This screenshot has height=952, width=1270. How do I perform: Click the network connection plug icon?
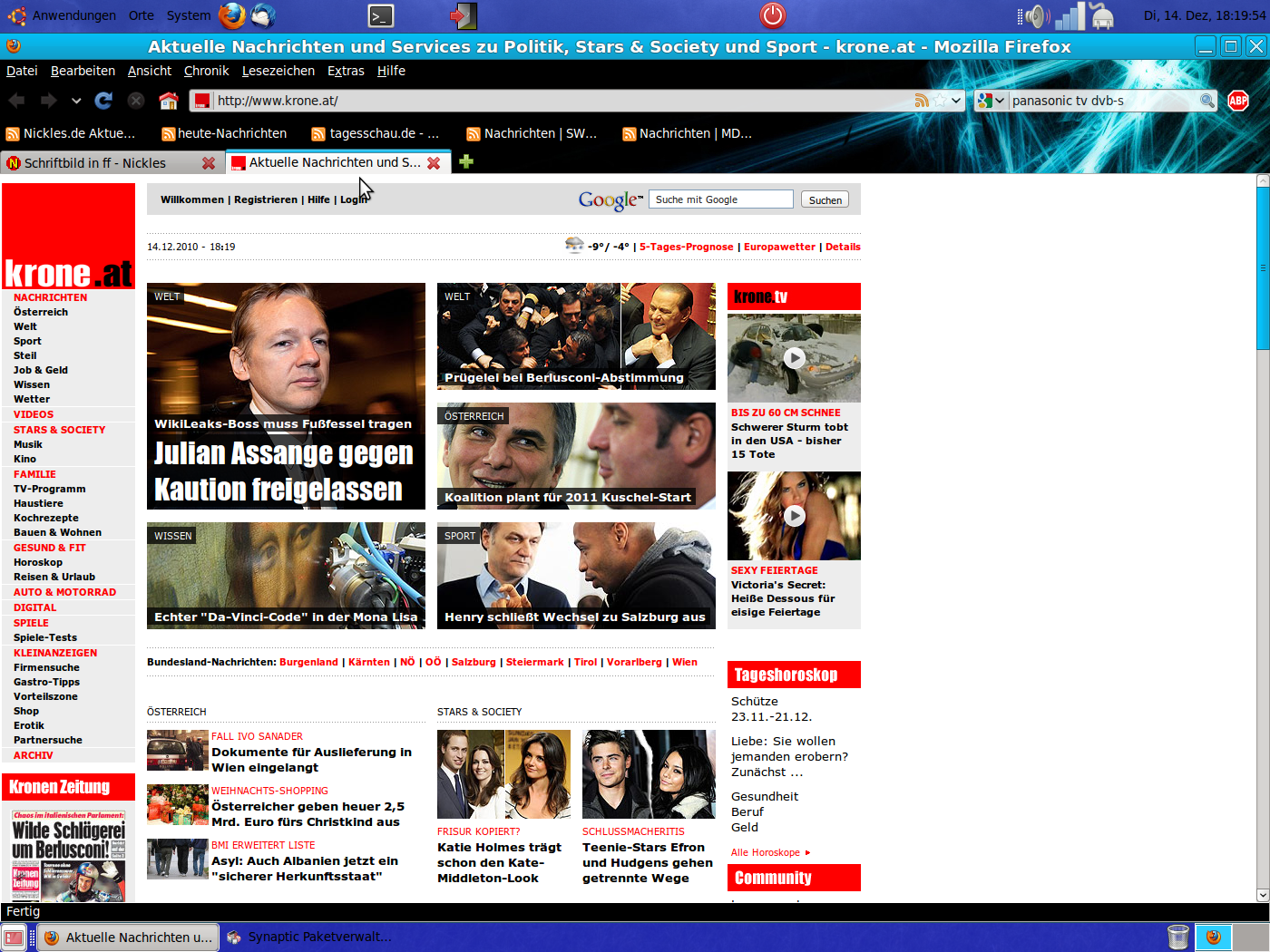(1102, 15)
